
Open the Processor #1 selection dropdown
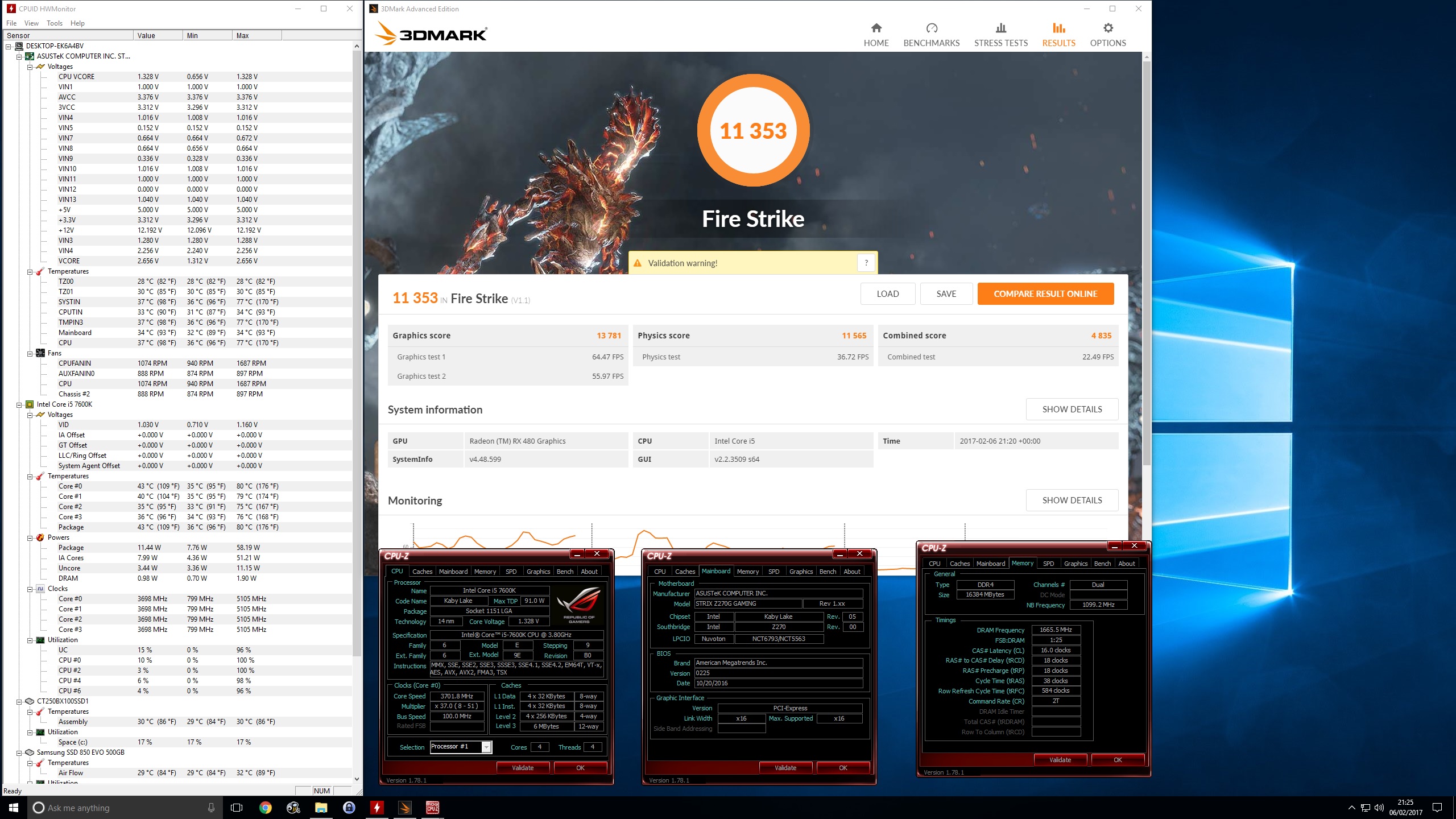tap(486, 747)
